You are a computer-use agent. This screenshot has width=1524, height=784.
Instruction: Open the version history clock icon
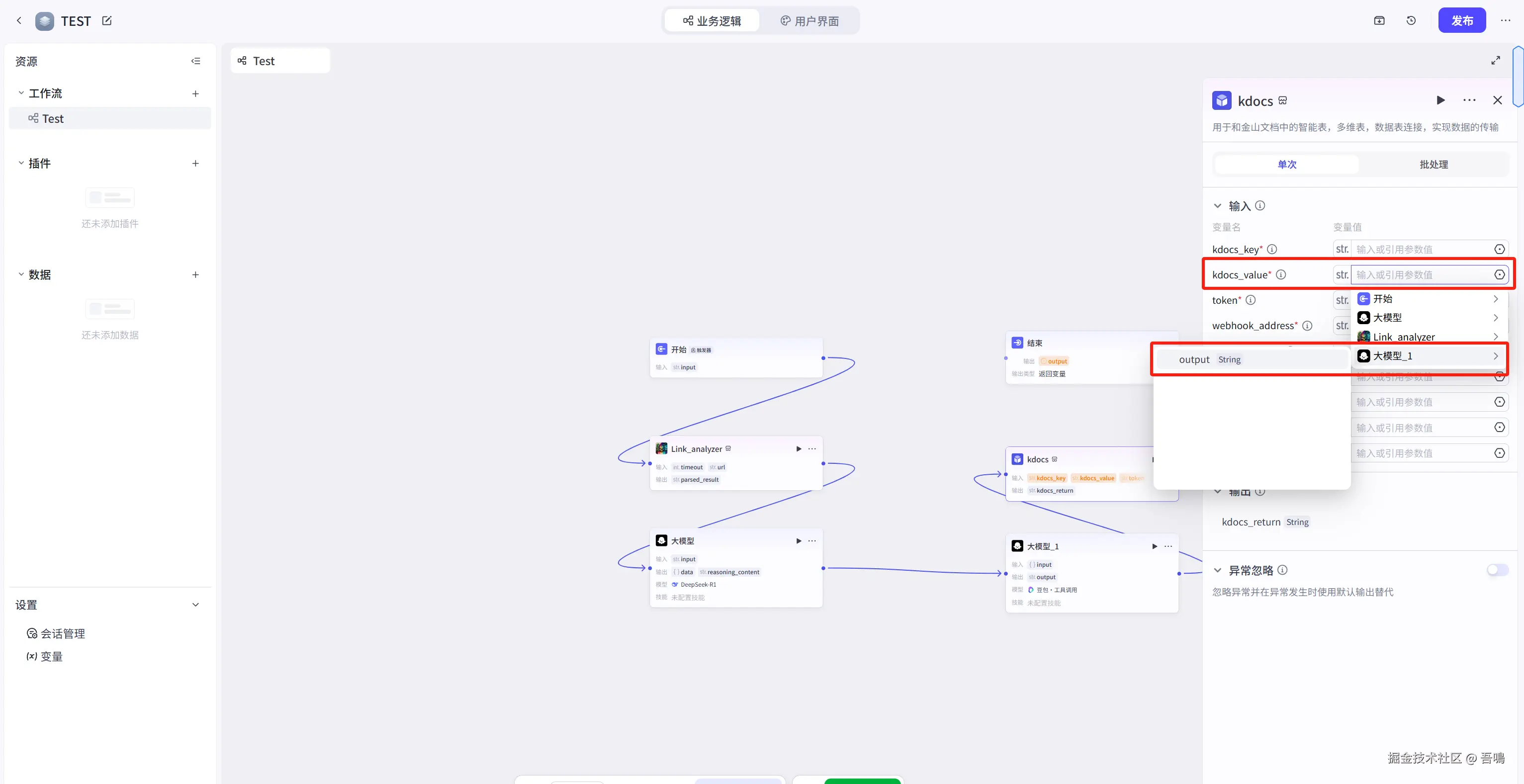point(1411,21)
